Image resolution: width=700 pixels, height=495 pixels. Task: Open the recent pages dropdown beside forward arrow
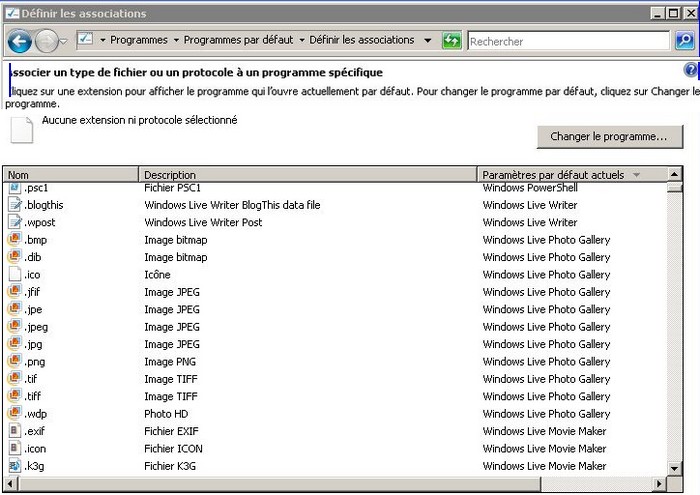[63, 42]
